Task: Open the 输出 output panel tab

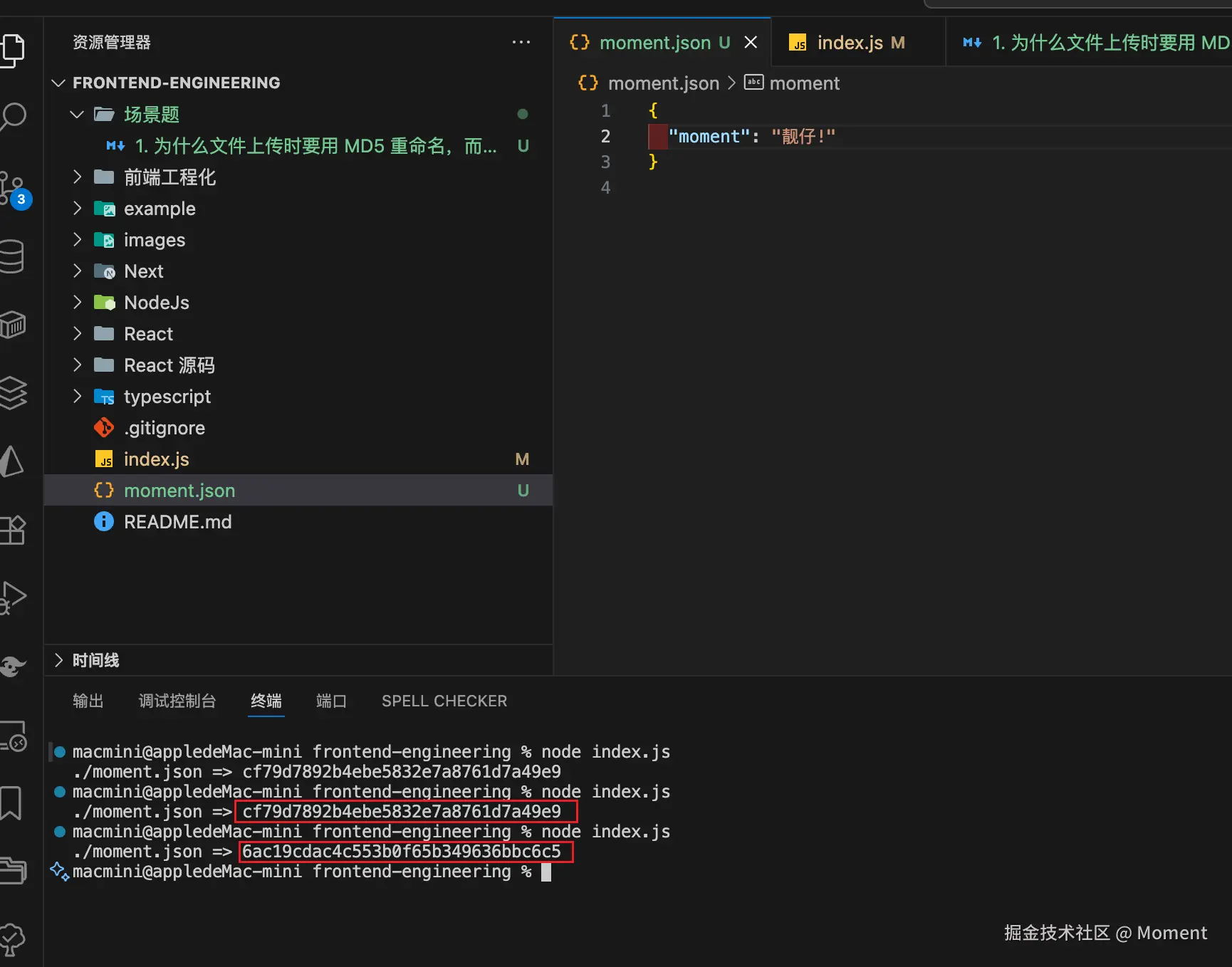Action: click(x=88, y=701)
